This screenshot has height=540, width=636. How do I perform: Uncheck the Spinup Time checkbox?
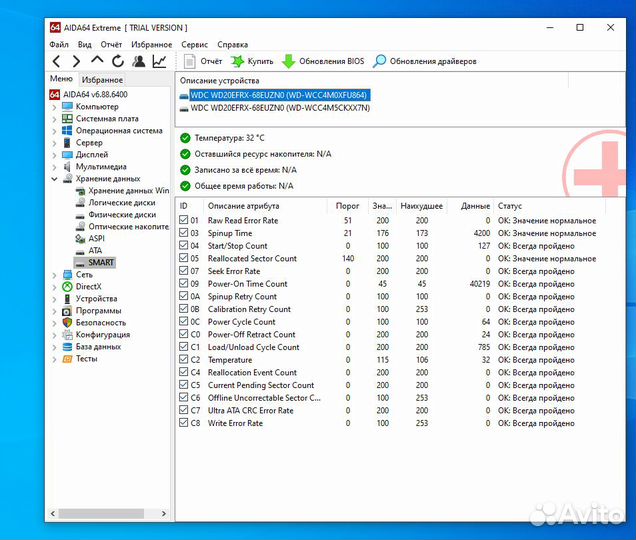pyautogui.click(x=183, y=232)
